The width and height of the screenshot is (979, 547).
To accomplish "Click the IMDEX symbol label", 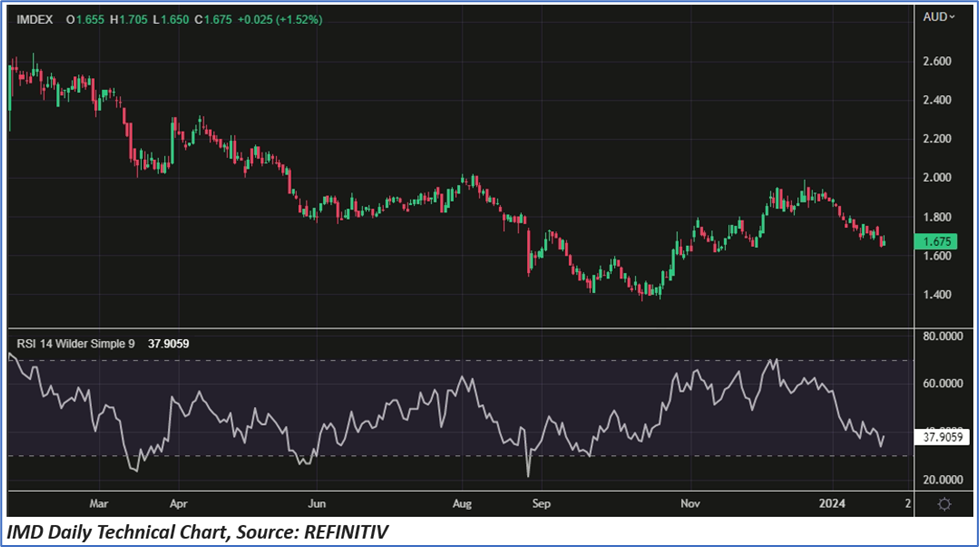I will (x=35, y=20).
